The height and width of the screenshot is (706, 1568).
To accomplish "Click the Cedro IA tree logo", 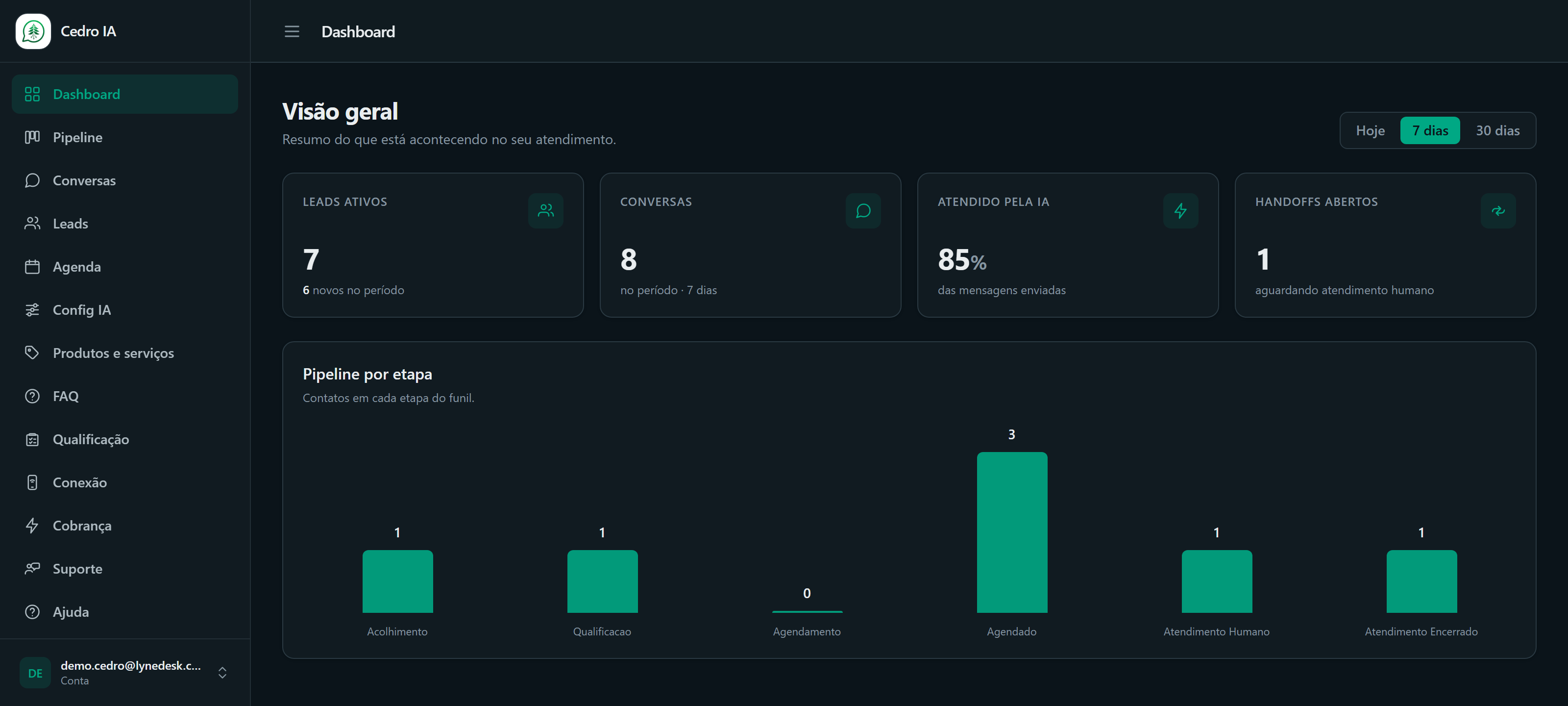I will 33,31.
